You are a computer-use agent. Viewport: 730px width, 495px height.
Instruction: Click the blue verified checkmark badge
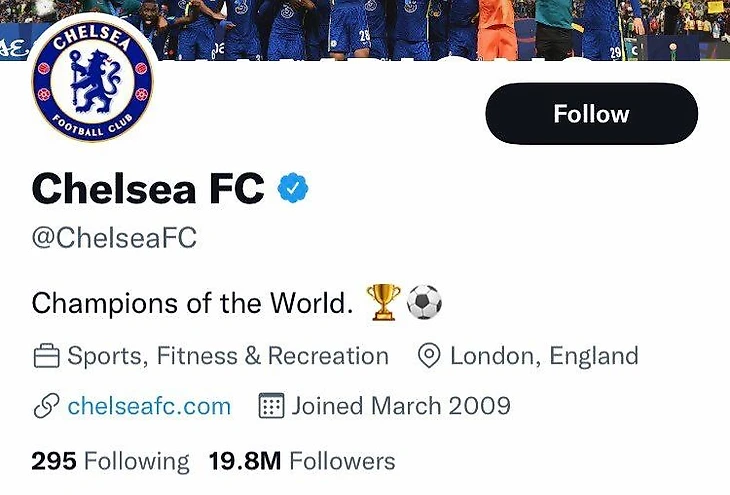pyautogui.click(x=293, y=188)
